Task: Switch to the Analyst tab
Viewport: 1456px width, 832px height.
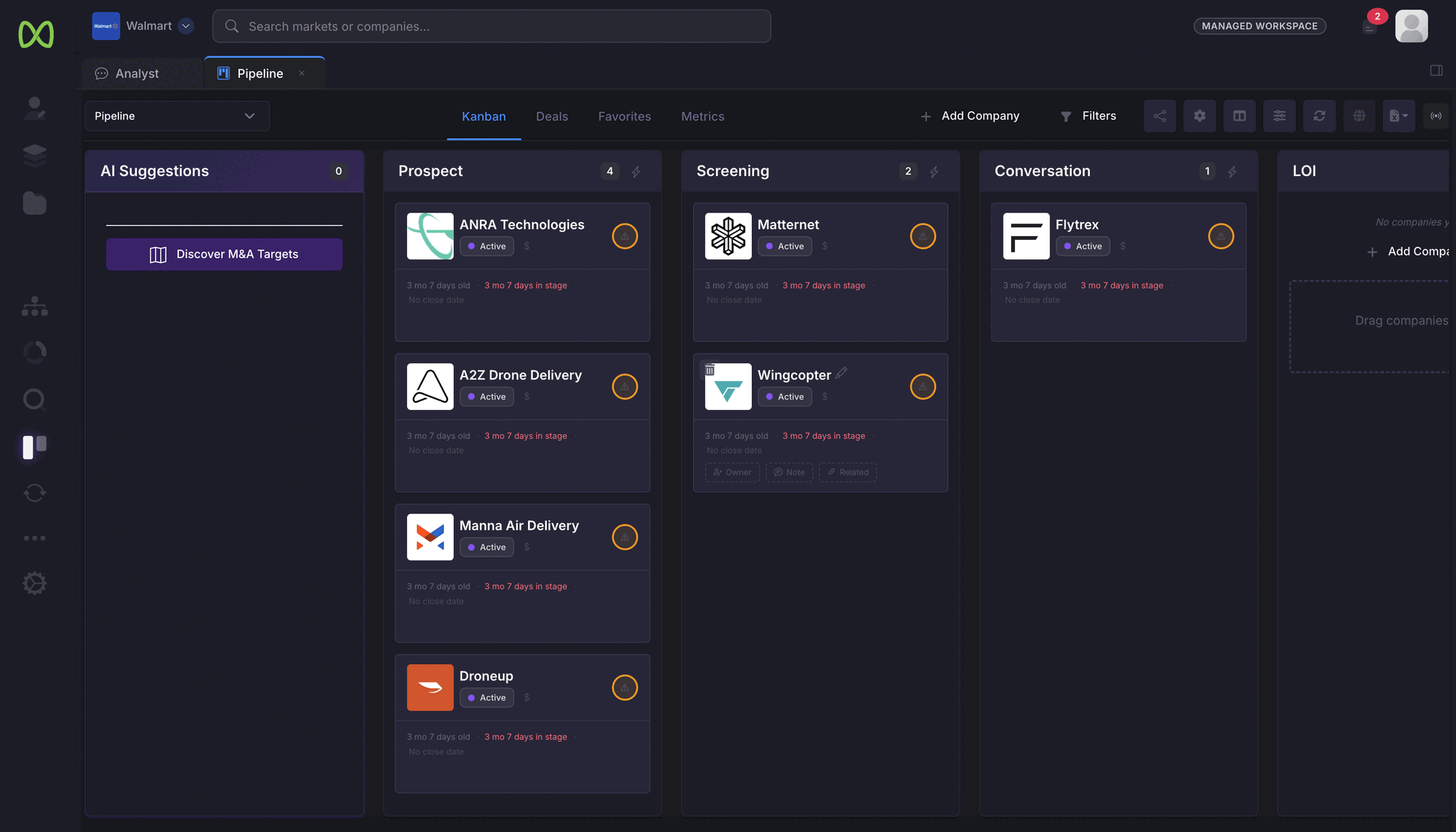Action: point(128,74)
